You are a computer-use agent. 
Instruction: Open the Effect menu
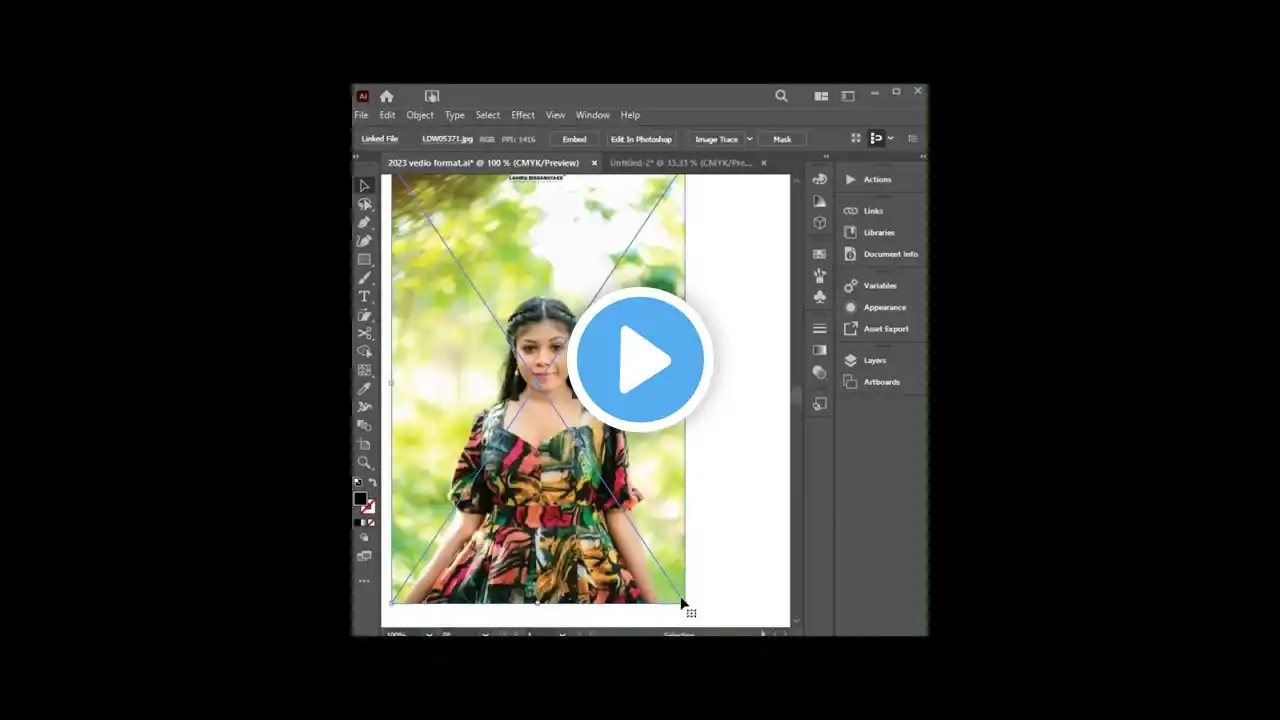coord(522,115)
